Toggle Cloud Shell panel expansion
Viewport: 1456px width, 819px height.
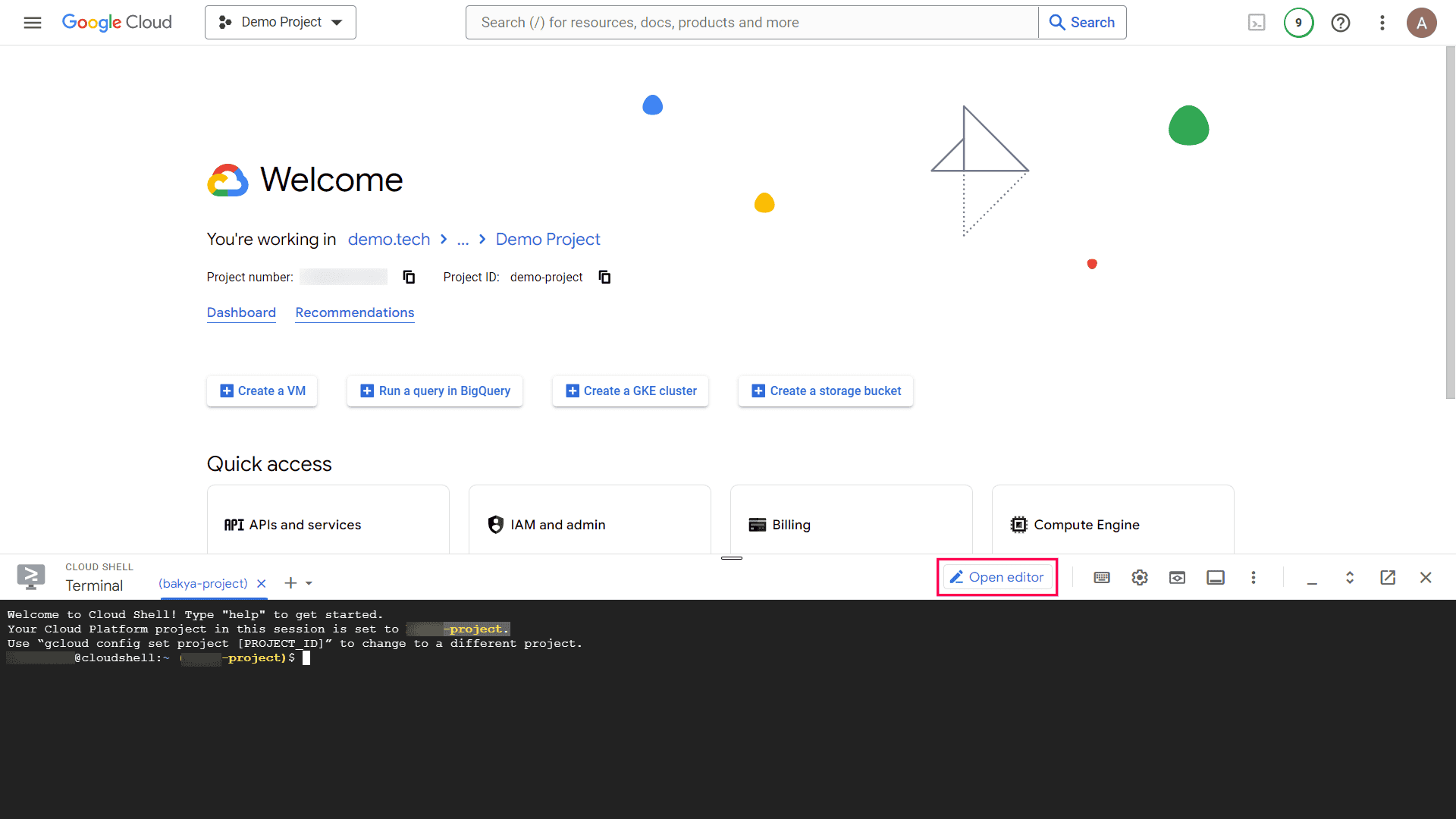coord(1350,577)
